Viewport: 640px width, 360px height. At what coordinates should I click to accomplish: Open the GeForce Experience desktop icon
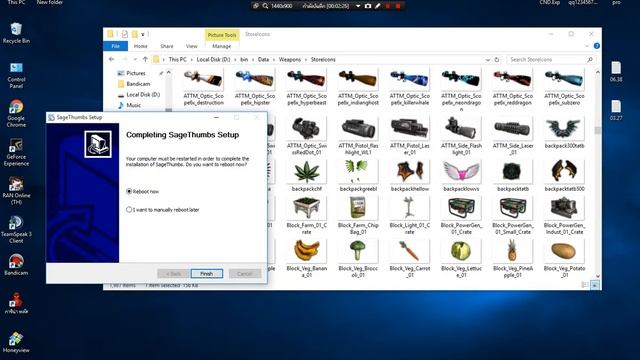click(16, 152)
